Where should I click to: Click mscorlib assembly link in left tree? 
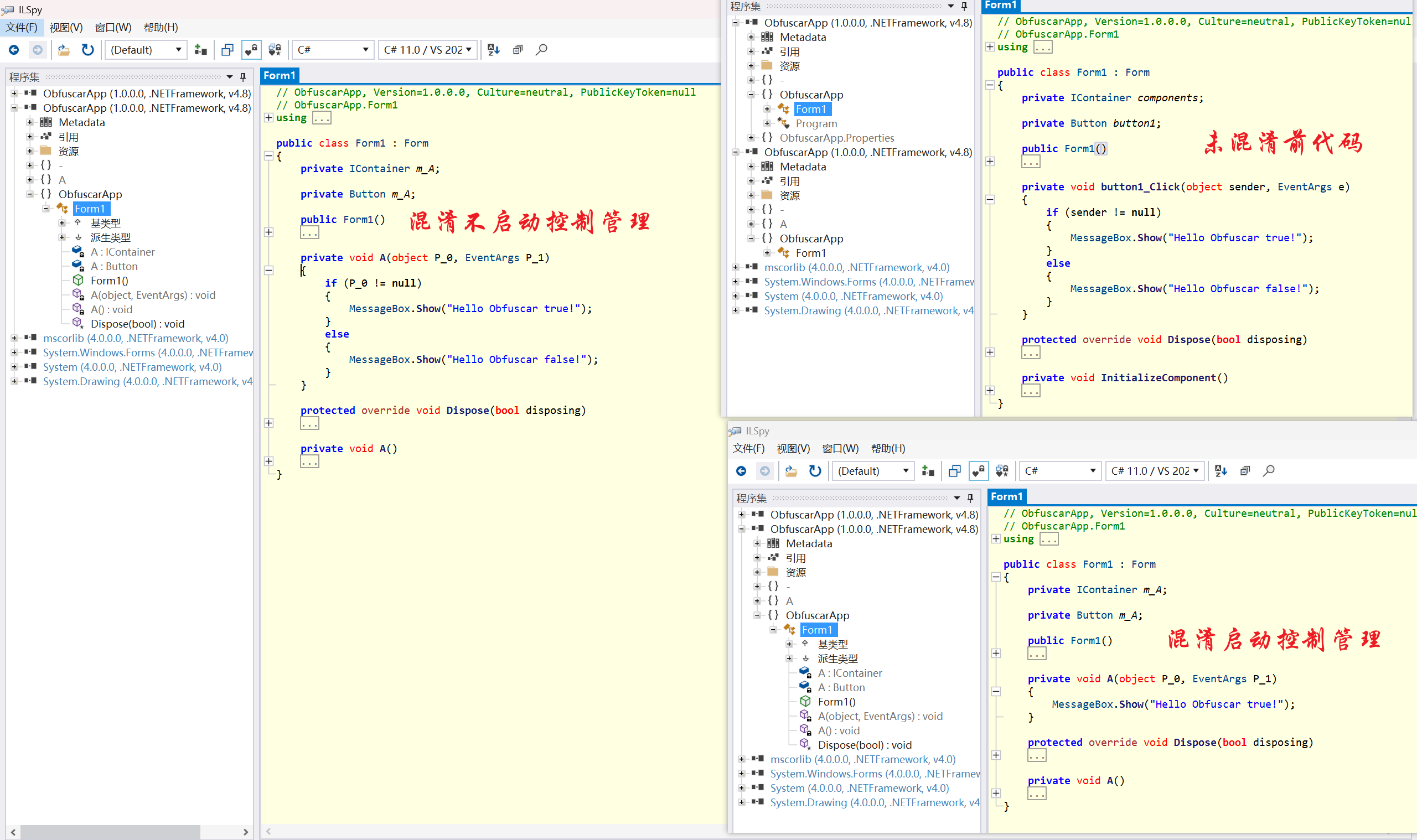click(135, 339)
